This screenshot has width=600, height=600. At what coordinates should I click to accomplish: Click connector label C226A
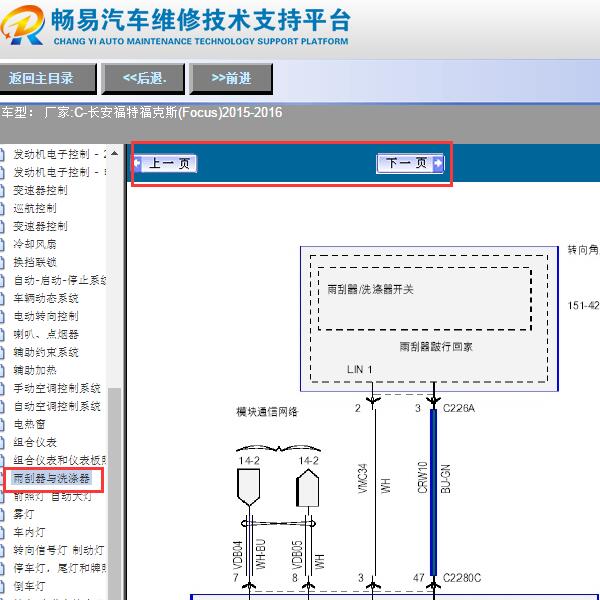[x=458, y=408]
